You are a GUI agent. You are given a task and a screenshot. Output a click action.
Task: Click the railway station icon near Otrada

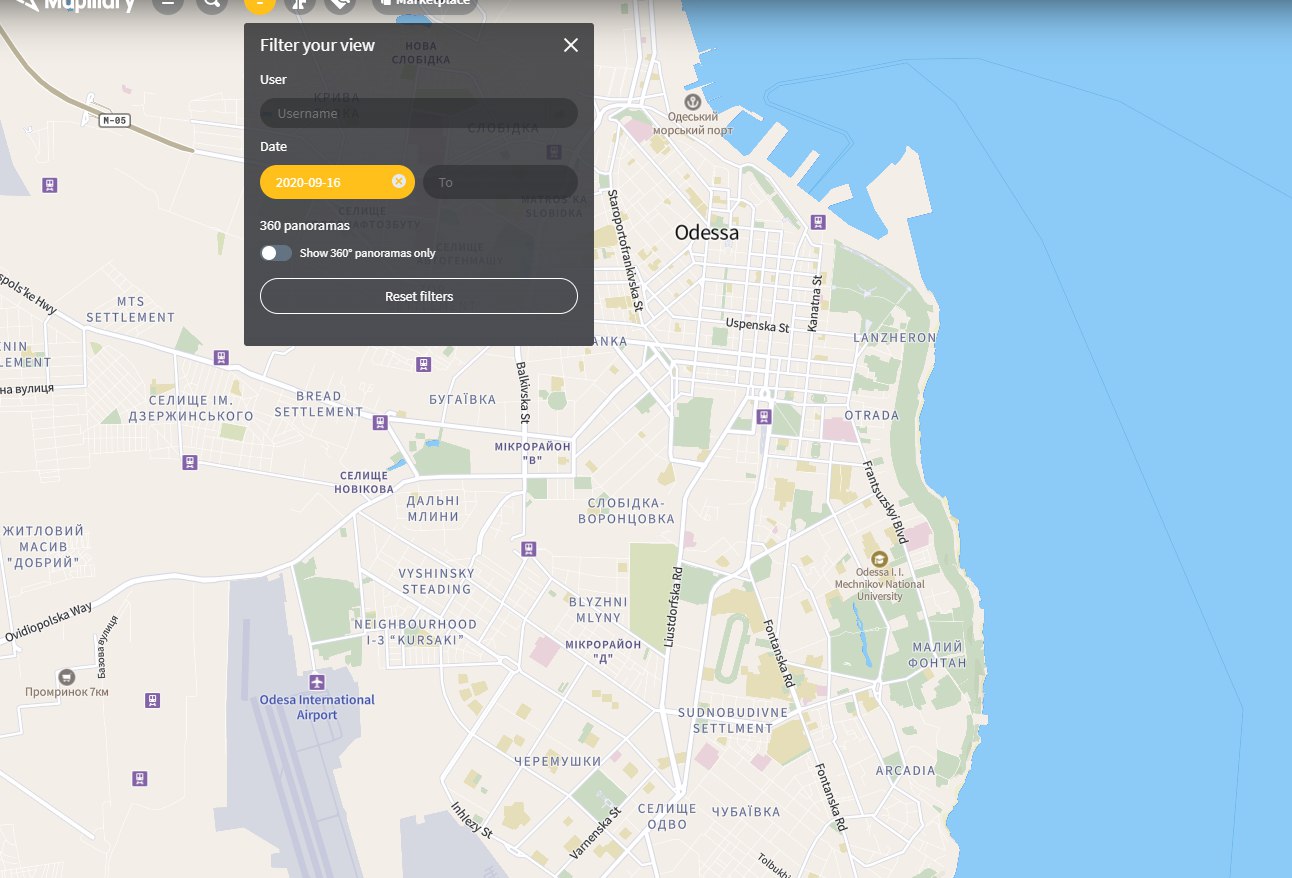[765, 416]
